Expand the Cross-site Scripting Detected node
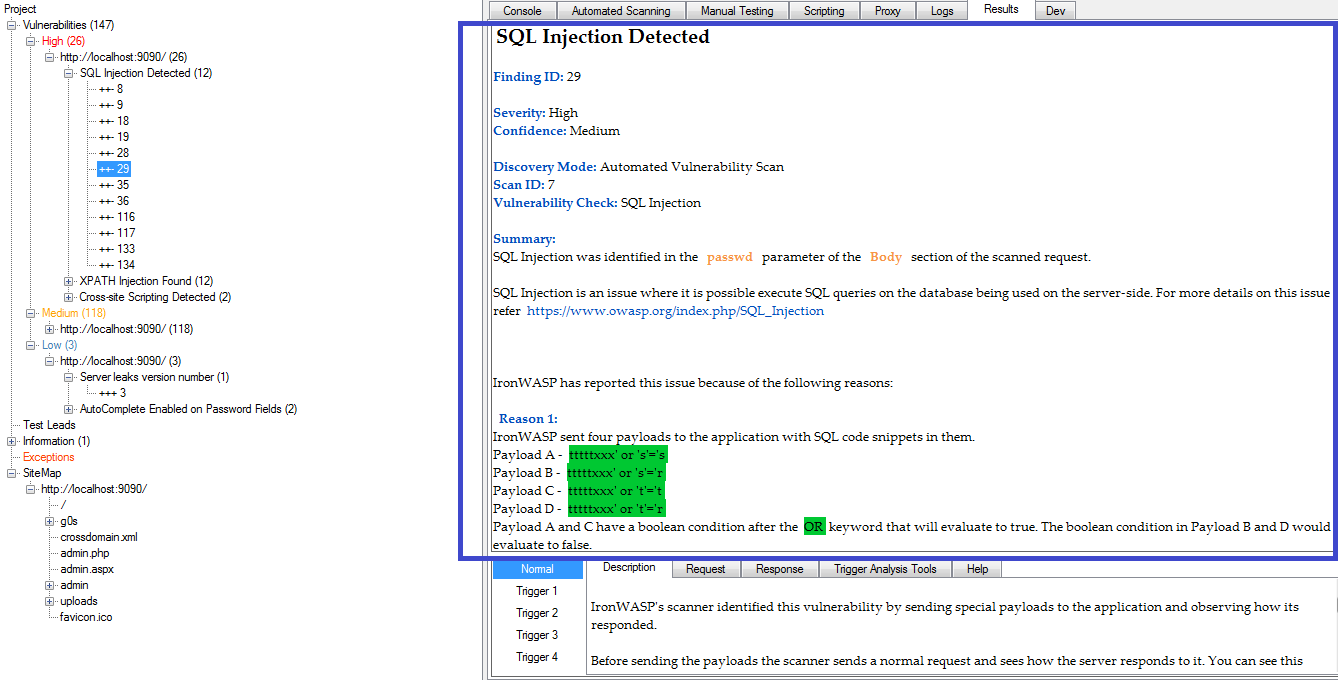Image resolution: width=1338 pixels, height=680 pixels. [70, 296]
